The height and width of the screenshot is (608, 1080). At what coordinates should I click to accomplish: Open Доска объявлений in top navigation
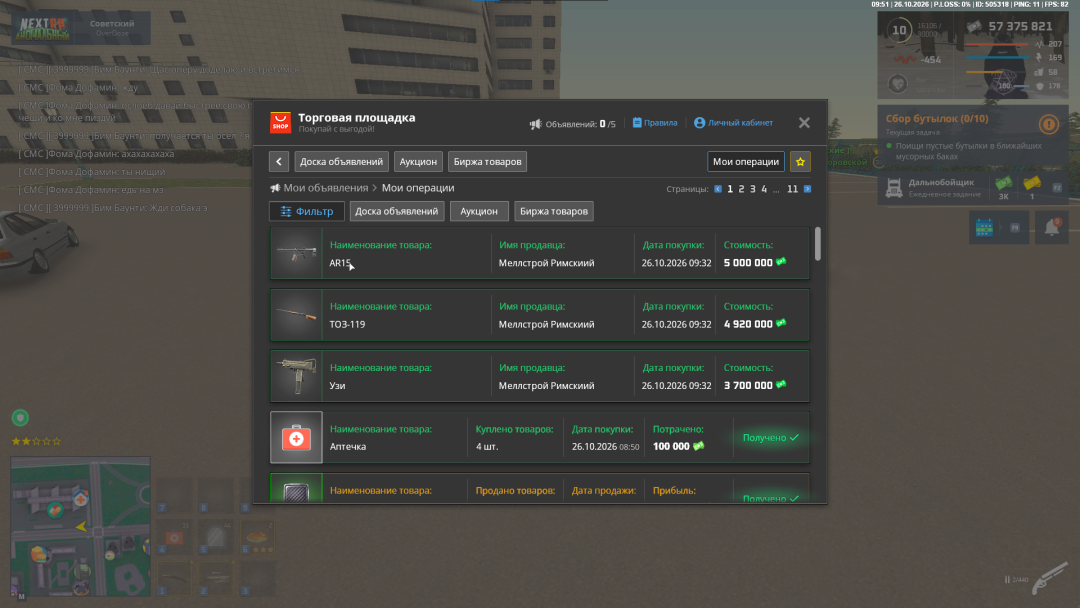(x=342, y=162)
